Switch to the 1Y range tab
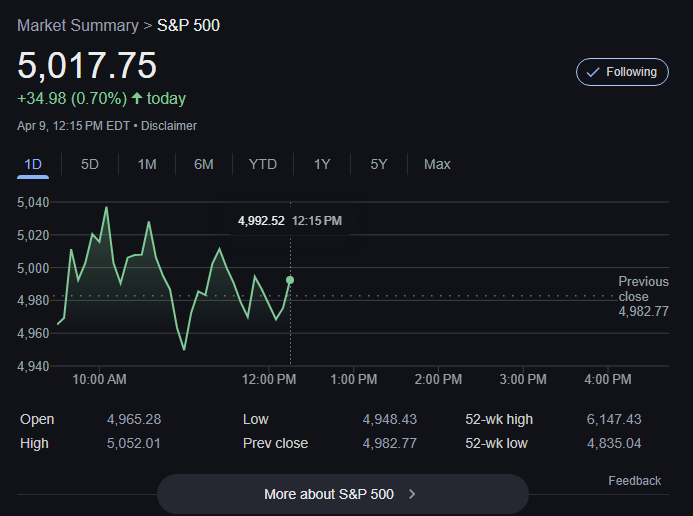The height and width of the screenshot is (516, 693). (322, 164)
